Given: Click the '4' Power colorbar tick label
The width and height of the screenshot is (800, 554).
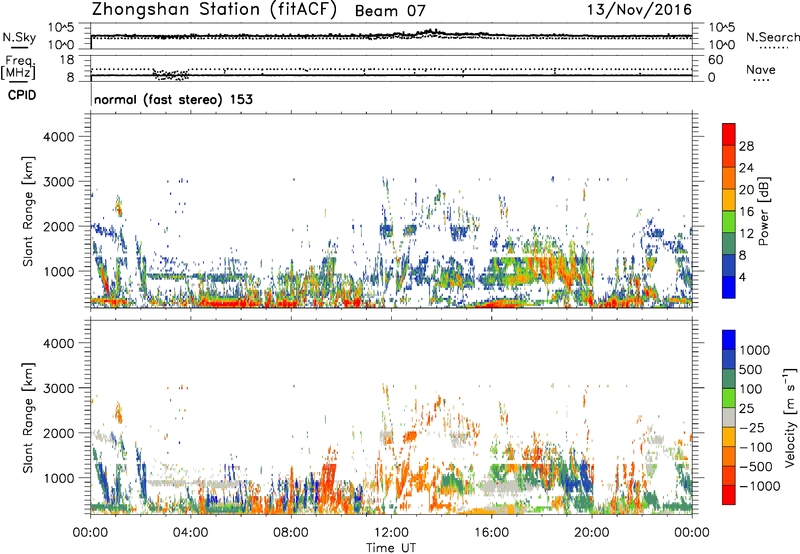Looking at the screenshot, I should (x=742, y=277).
